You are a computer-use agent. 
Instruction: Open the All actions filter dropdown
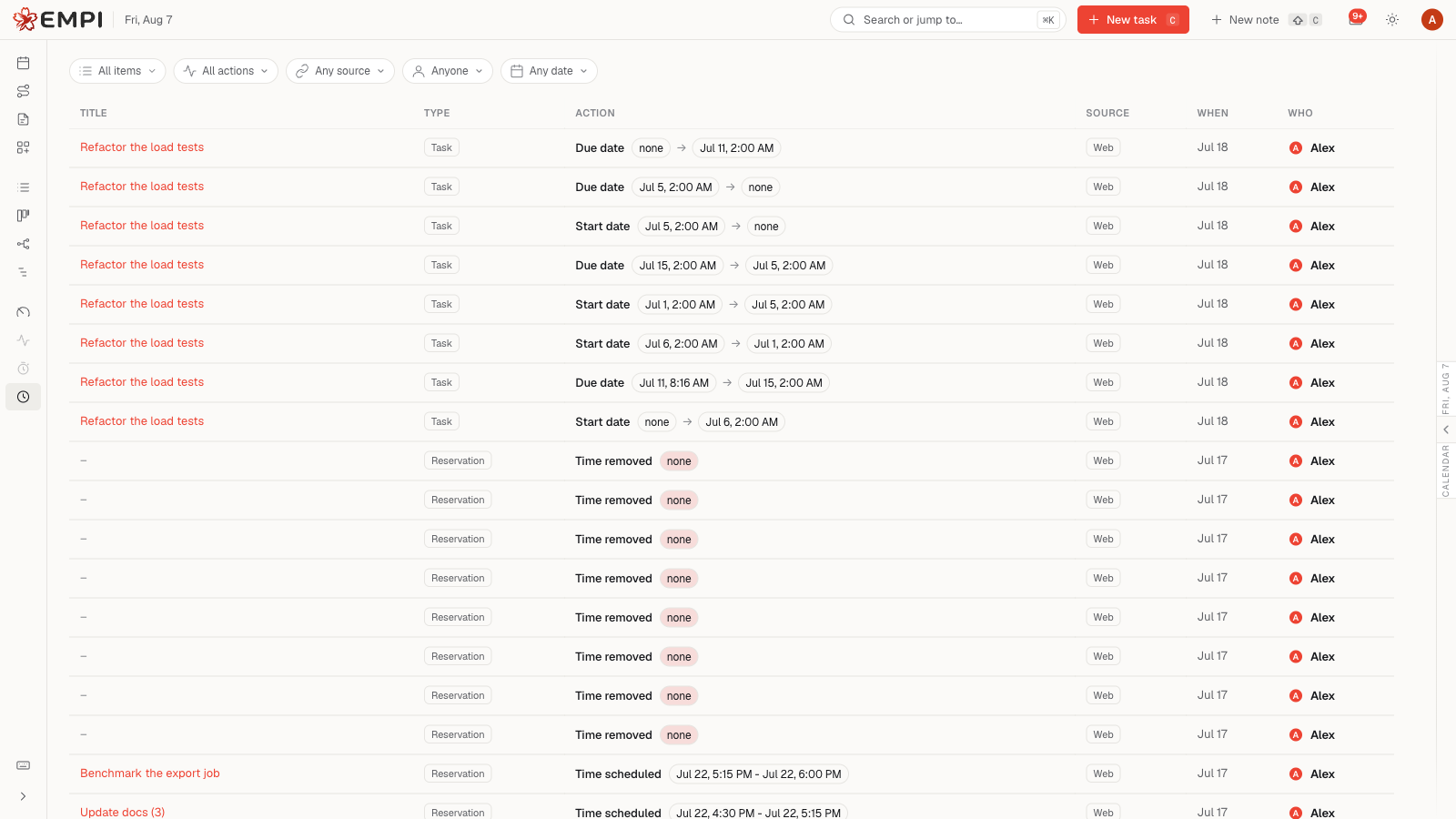[x=226, y=71]
